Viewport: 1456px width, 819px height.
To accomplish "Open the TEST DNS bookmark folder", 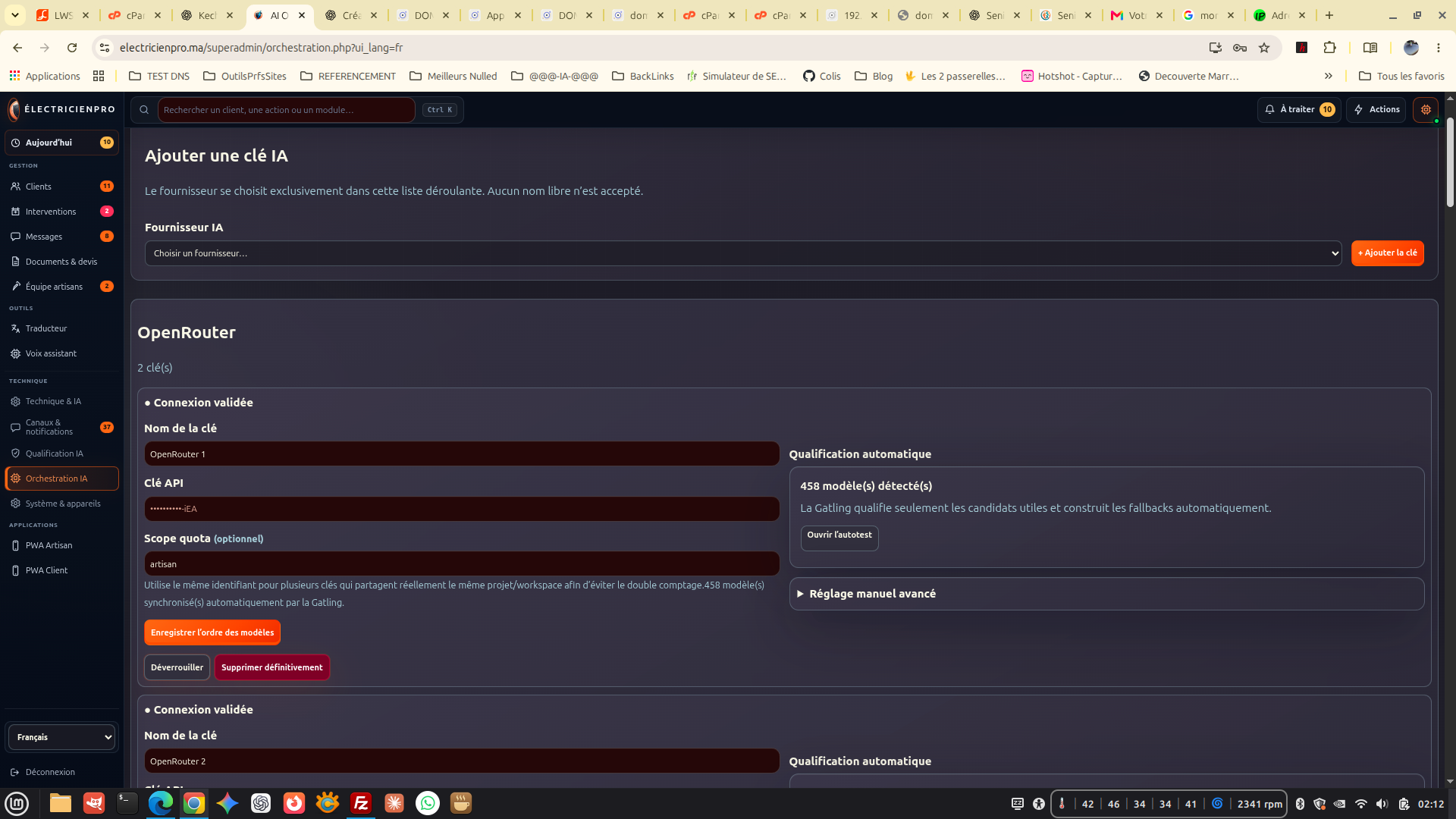I will pos(159,76).
